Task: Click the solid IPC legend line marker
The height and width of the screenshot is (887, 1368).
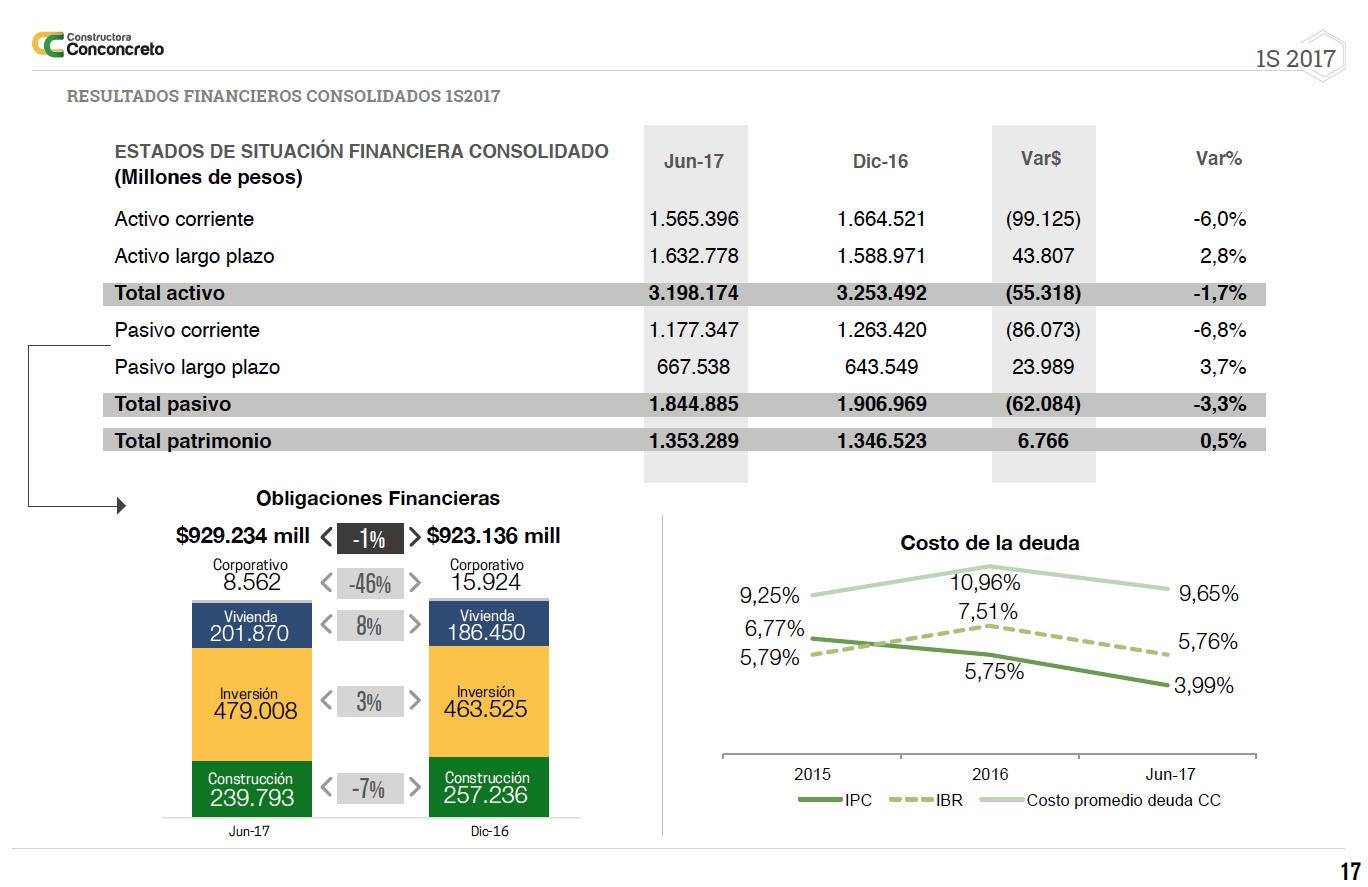Action: click(x=819, y=800)
